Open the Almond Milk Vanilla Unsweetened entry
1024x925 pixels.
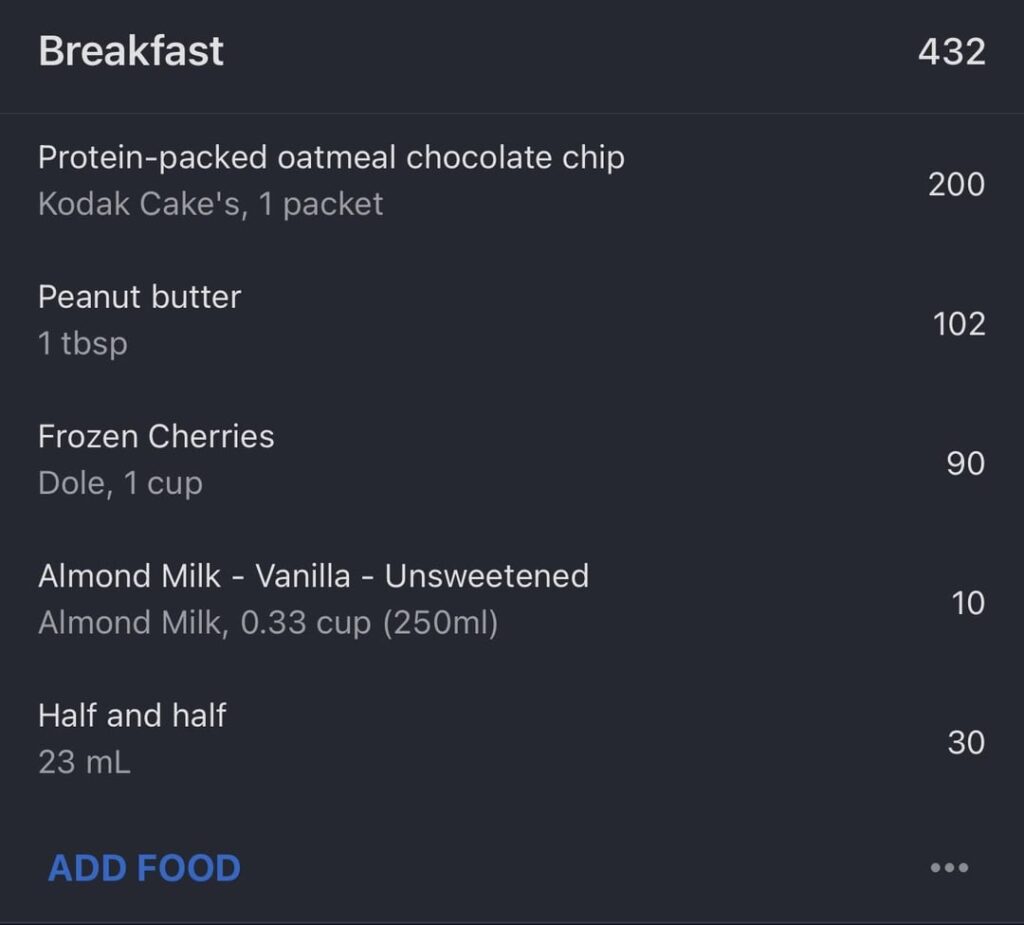(314, 576)
